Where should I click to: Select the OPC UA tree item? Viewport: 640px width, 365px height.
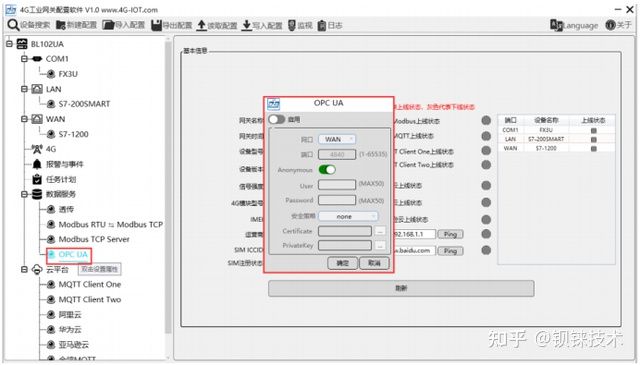(x=73, y=254)
